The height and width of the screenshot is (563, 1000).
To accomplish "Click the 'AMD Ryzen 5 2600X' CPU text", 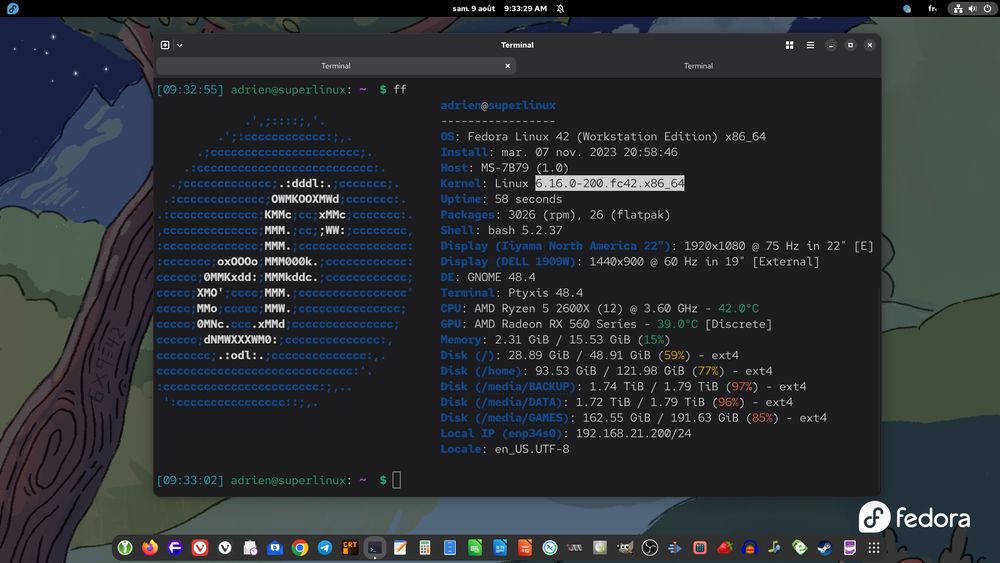I will [x=532, y=308].
